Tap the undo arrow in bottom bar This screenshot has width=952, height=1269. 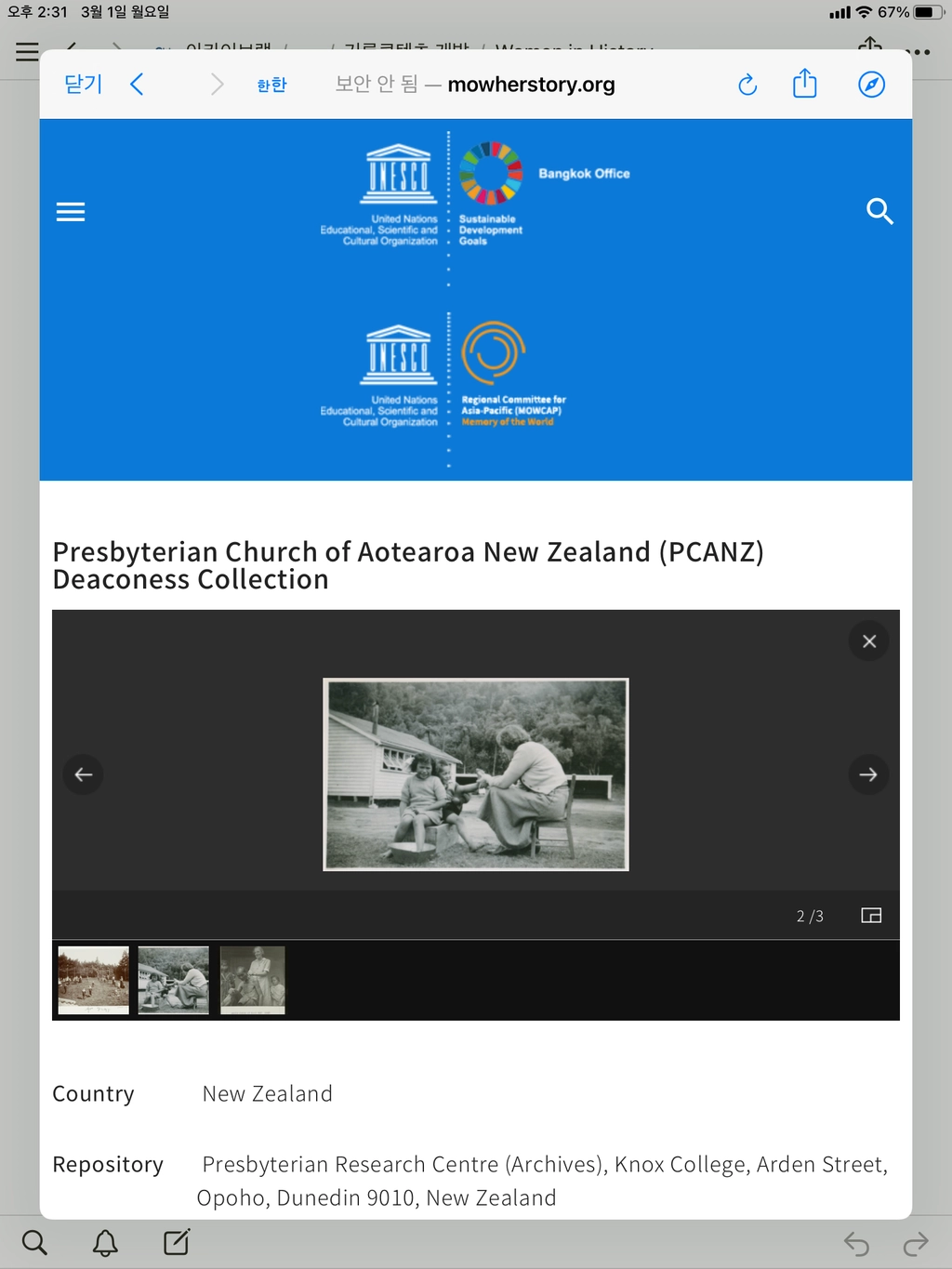pos(856,1243)
